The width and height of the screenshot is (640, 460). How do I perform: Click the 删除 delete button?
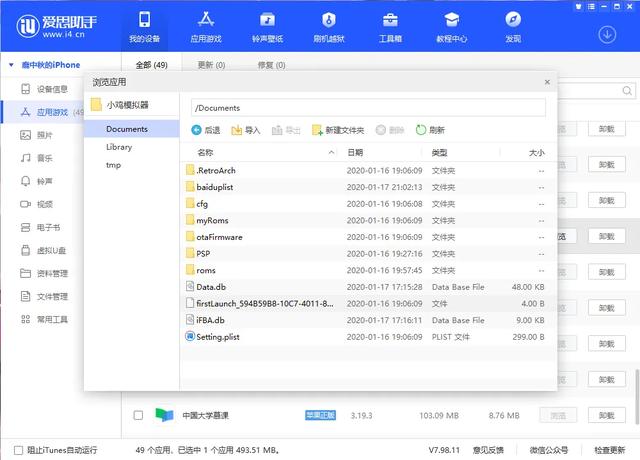[x=390, y=130]
